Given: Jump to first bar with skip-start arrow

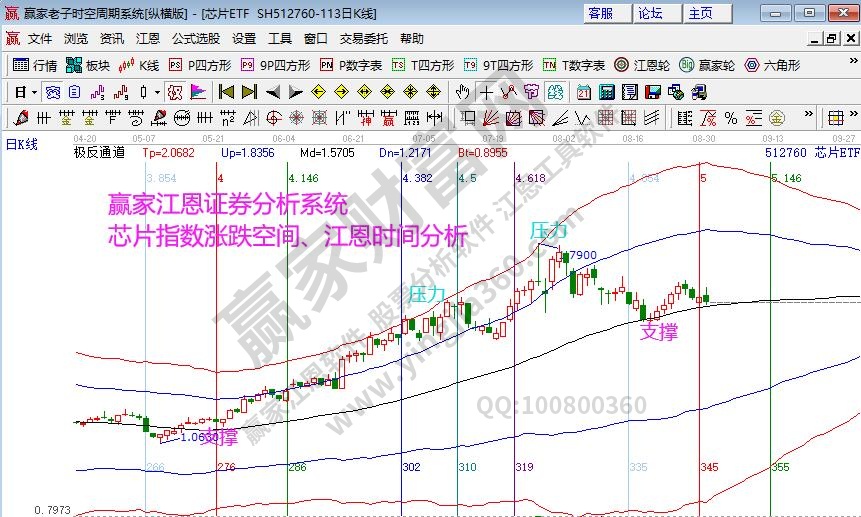Looking at the screenshot, I should pyautogui.click(x=226, y=92).
